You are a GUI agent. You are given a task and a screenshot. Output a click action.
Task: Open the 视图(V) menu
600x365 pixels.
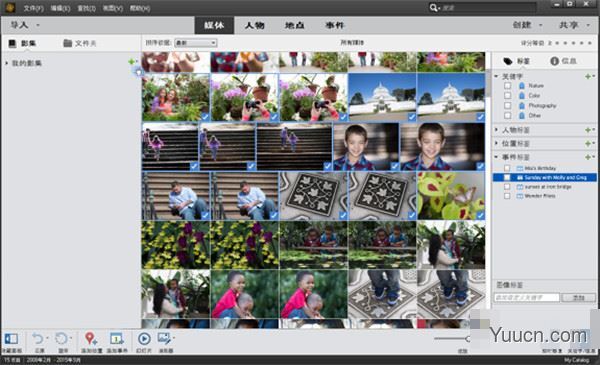[x=113, y=8]
